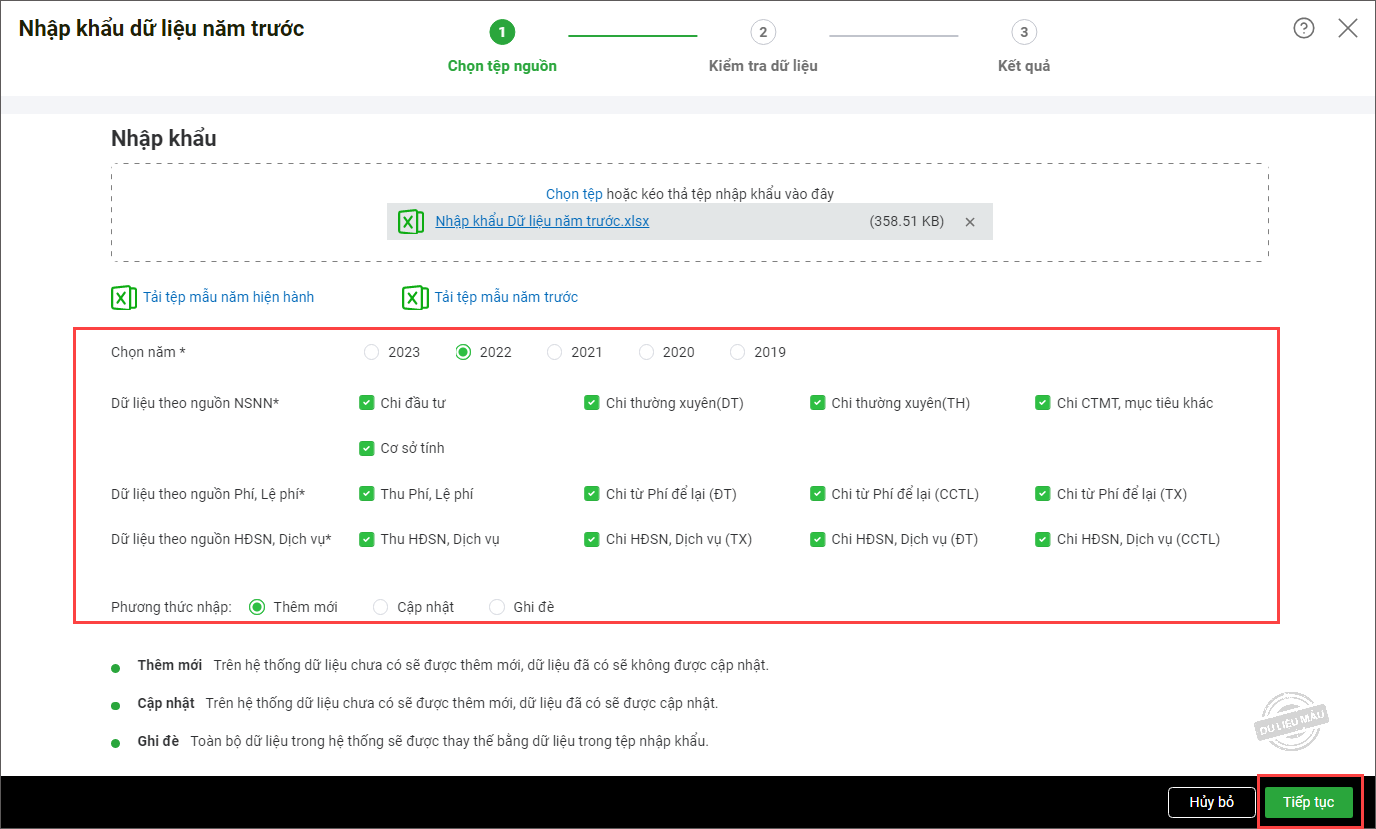
Task: Choose Ghi đè import method
Action: (x=497, y=607)
